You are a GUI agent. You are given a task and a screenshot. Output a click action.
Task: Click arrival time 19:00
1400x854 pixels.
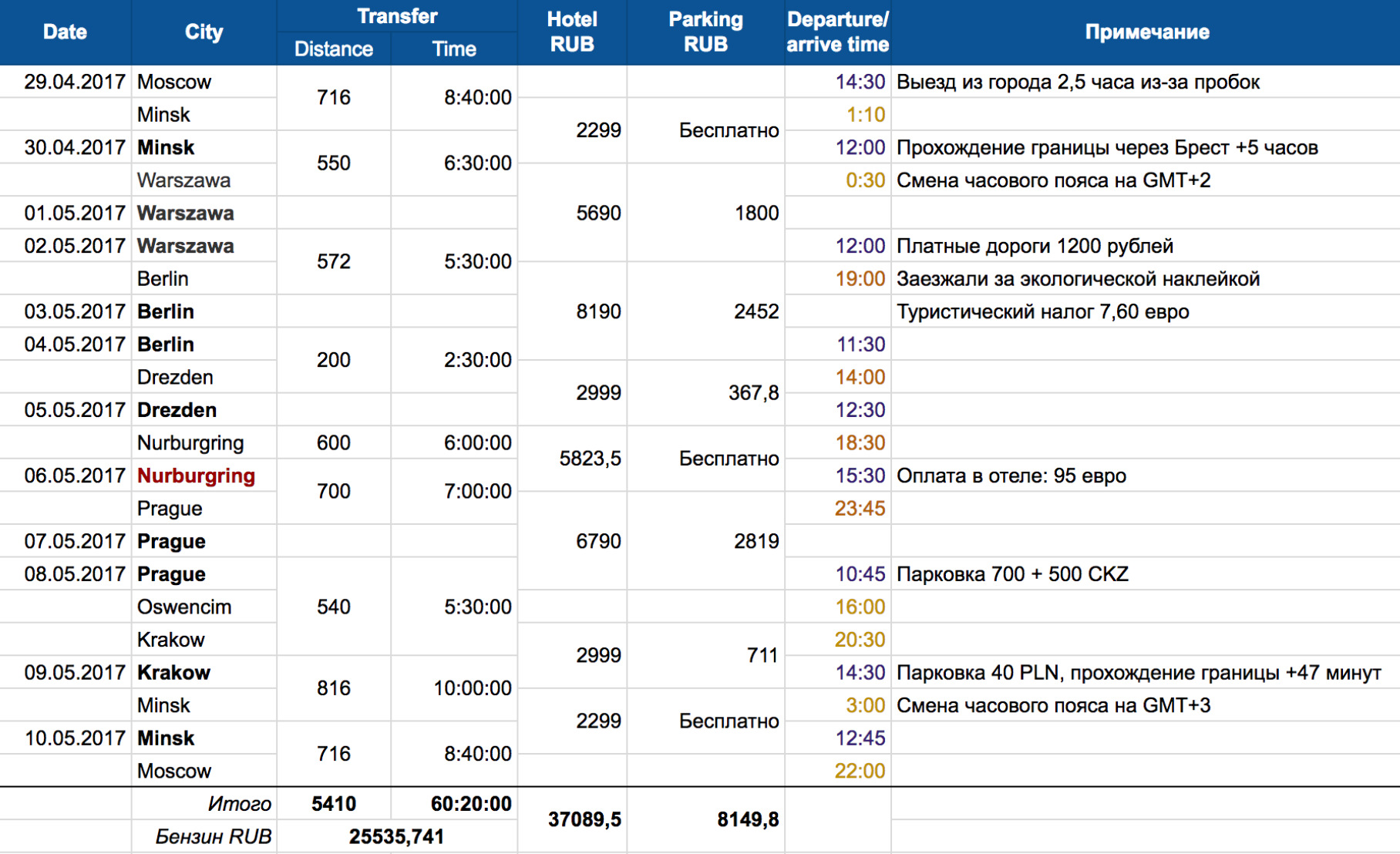point(837,278)
